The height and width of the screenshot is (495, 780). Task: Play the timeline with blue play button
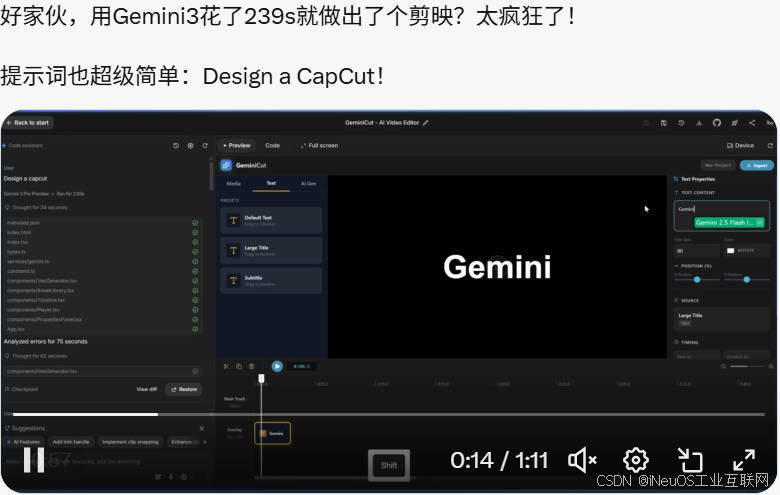tap(277, 366)
